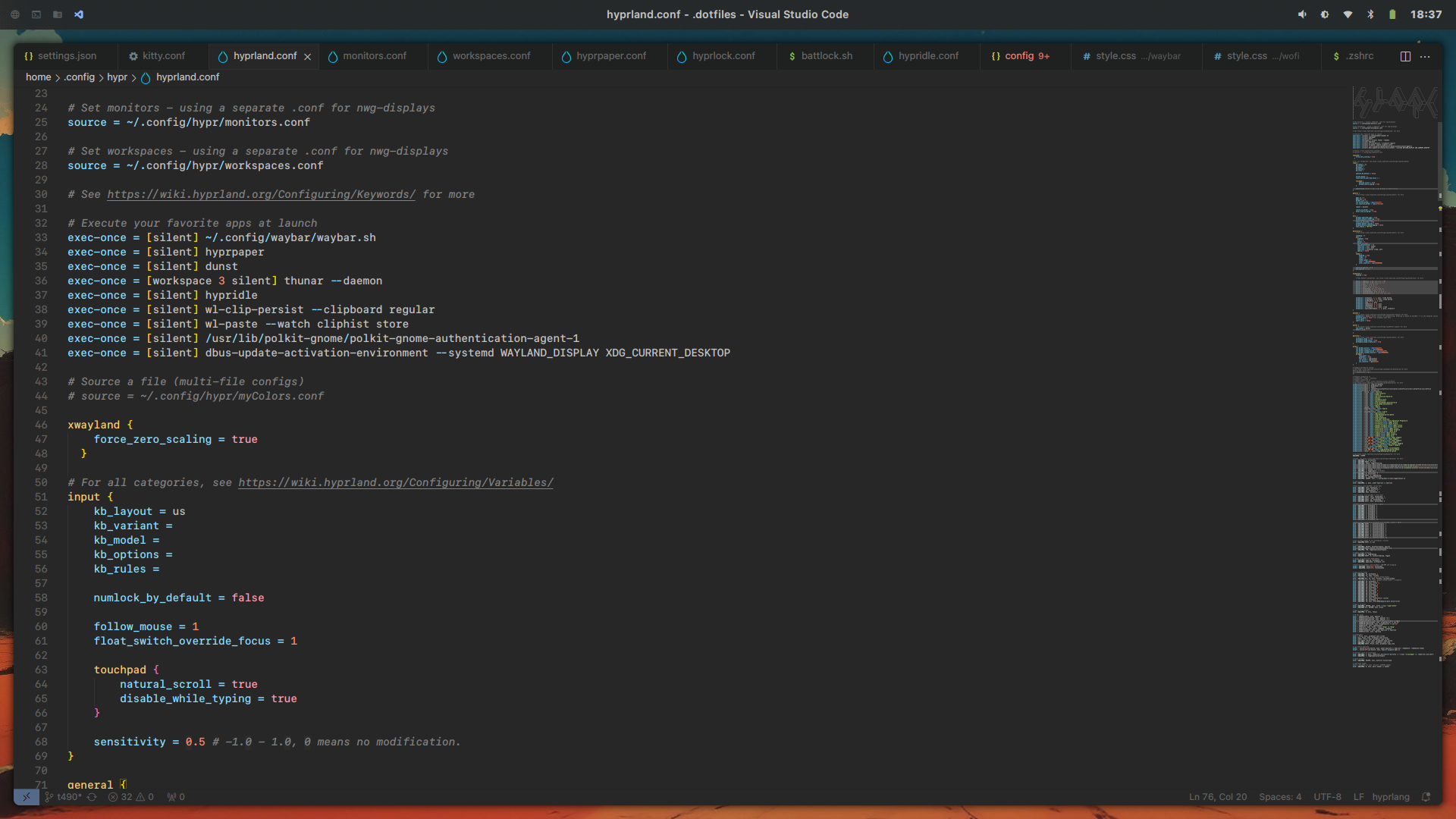Click the Bluetooth icon in the system tray
Image resolution: width=1456 pixels, height=819 pixels.
[1370, 14]
